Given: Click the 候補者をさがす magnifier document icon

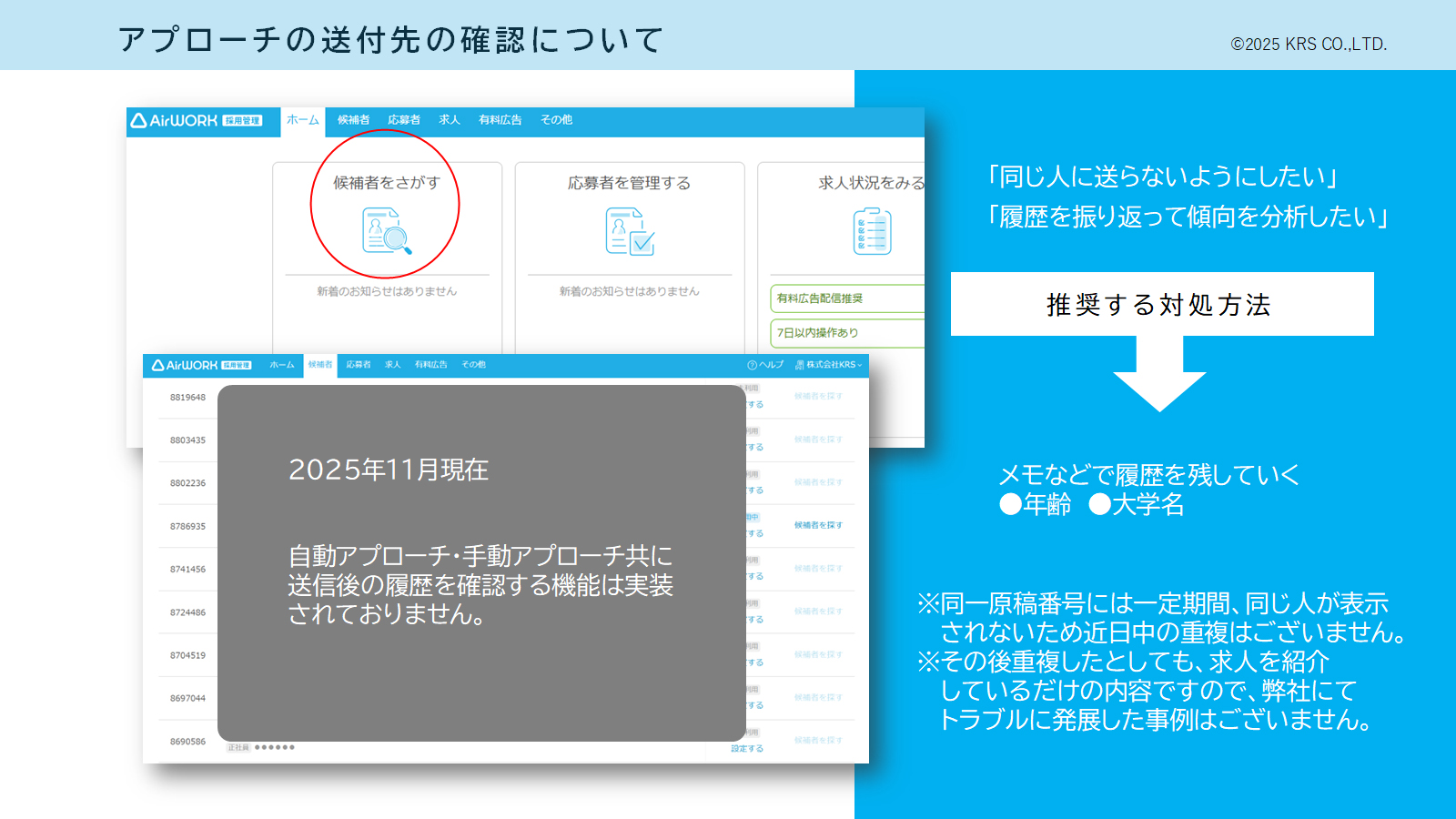Looking at the screenshot, I should pyautogui.click(x=387, y=231).
